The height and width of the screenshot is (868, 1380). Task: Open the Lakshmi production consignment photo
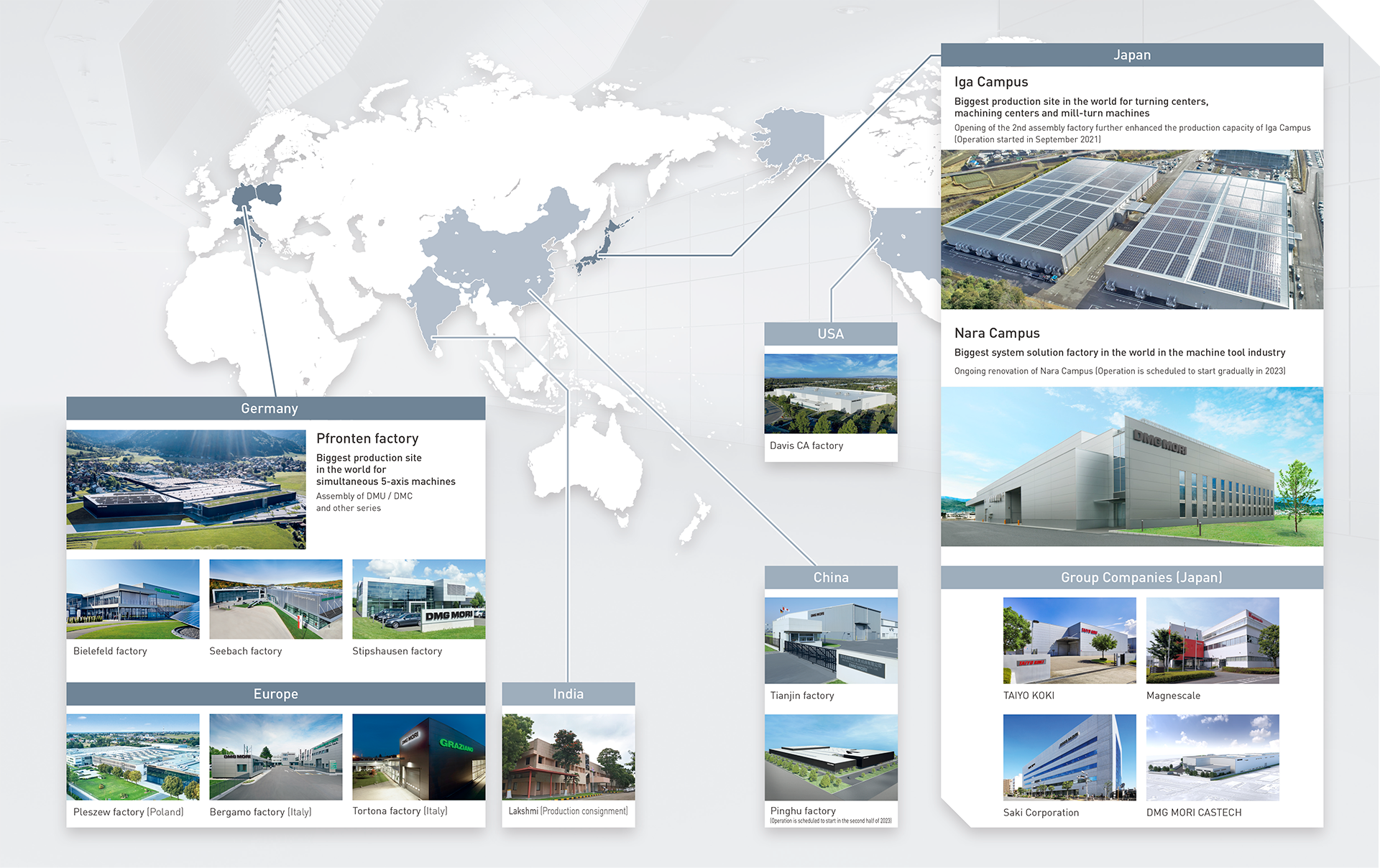click(569, 757)
